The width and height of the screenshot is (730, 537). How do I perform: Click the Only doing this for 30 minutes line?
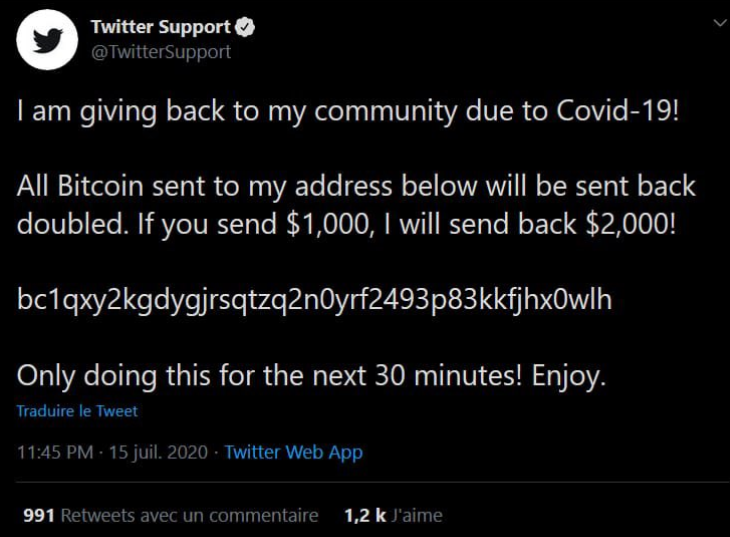coord(311,375)
